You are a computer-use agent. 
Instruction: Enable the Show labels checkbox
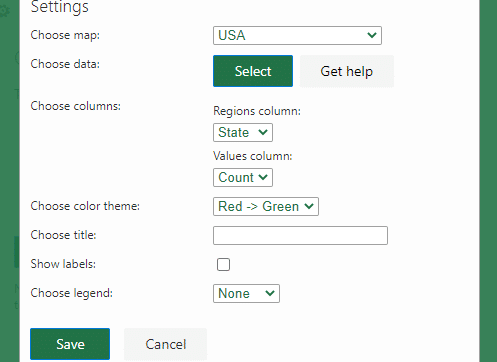click(223, 264)
